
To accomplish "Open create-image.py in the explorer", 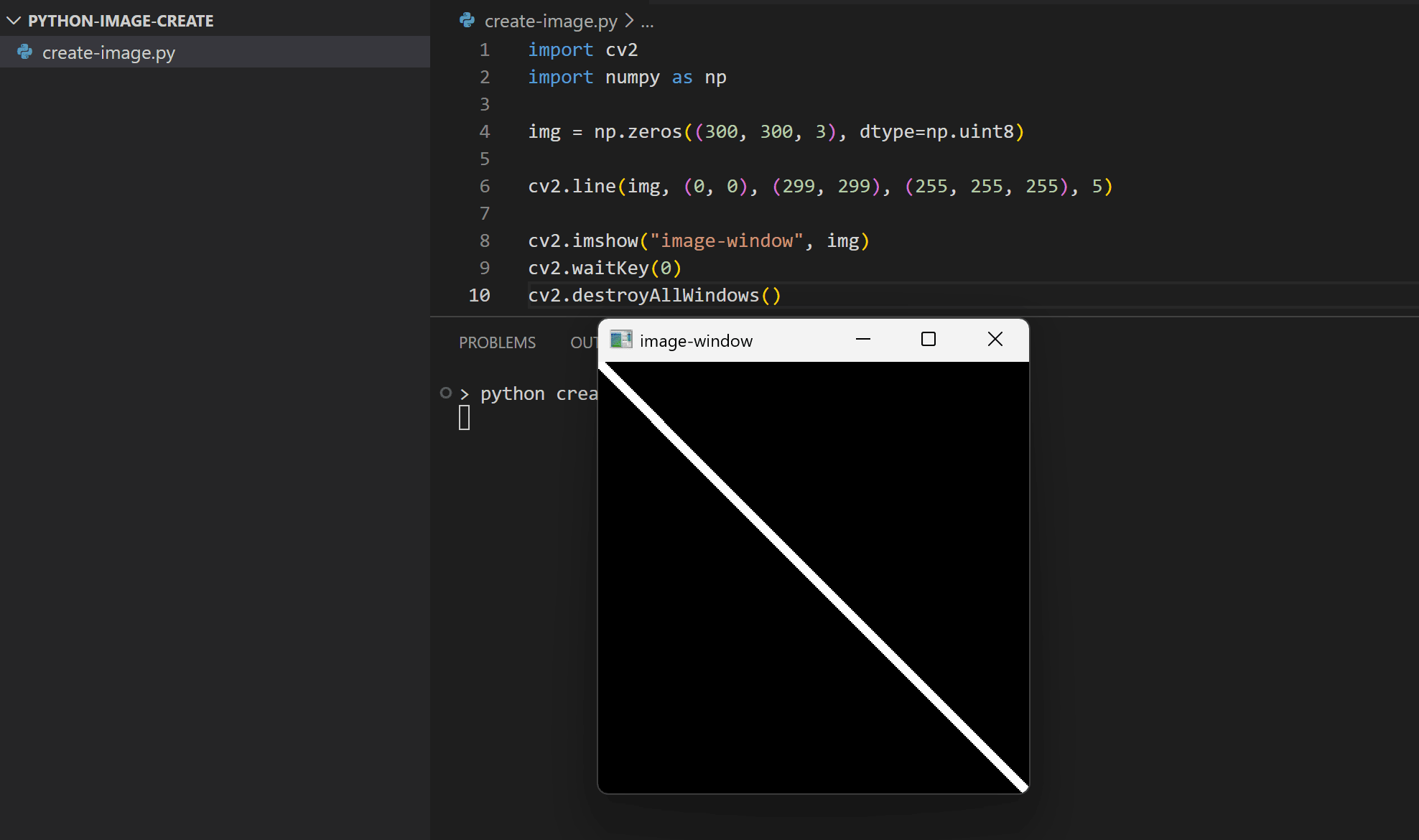I will click(x=108, y=52).
